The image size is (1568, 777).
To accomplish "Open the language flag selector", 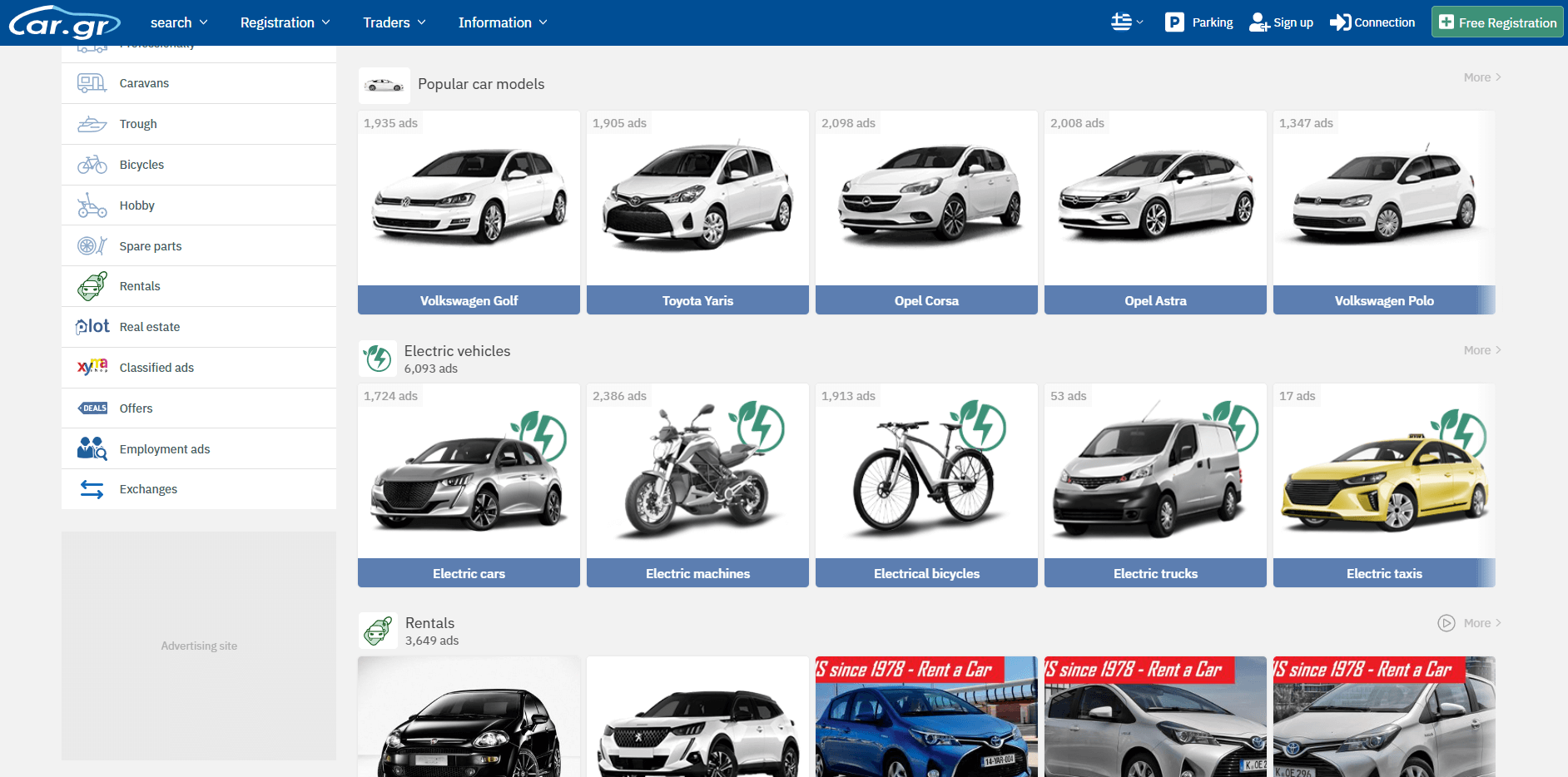I will [x=1127, y=22].
